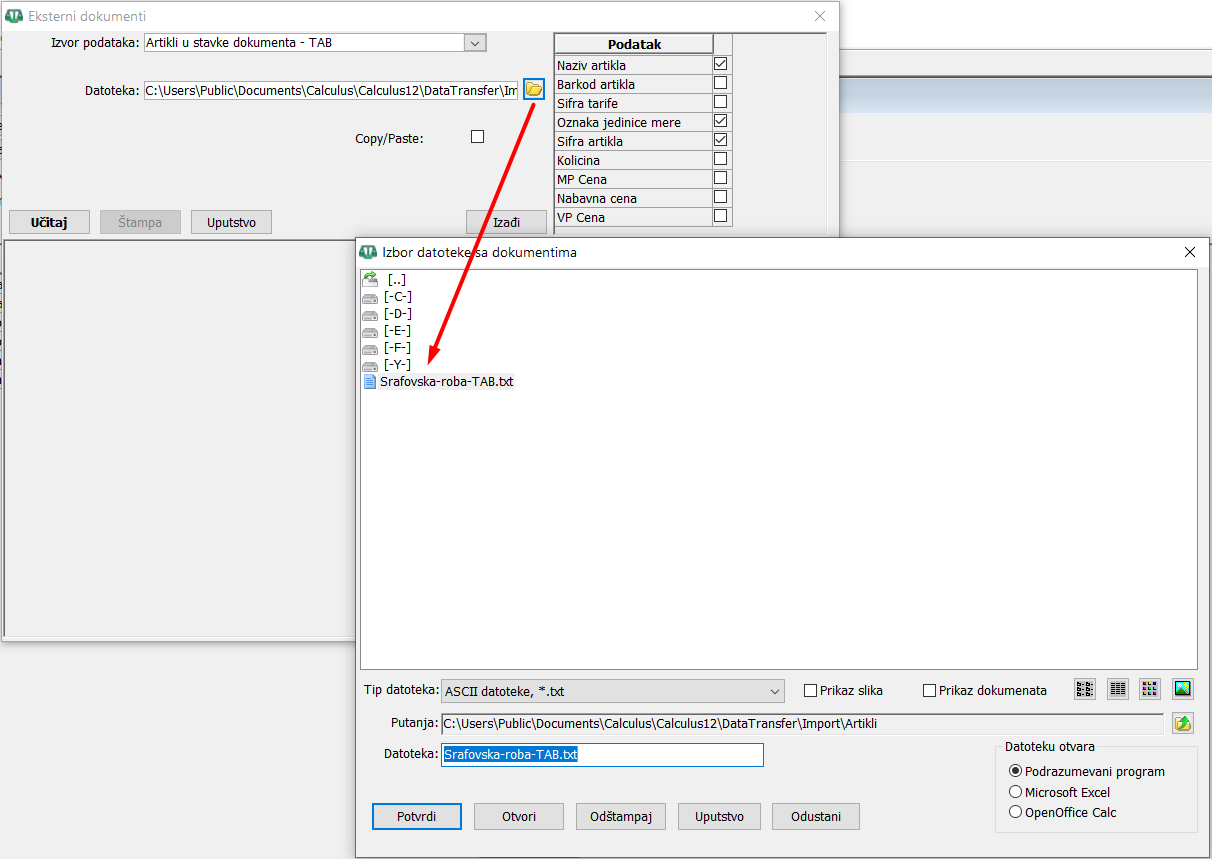Click the Odustani button

click(x=815, y=816)
